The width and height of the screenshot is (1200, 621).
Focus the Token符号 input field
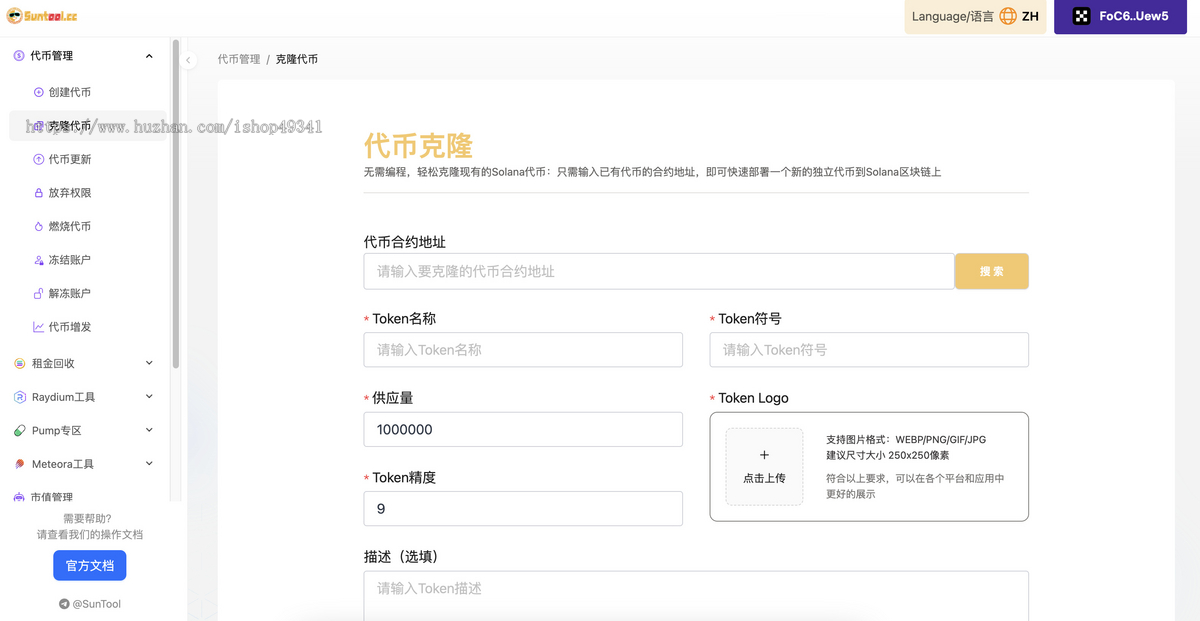tap(869, 350)
